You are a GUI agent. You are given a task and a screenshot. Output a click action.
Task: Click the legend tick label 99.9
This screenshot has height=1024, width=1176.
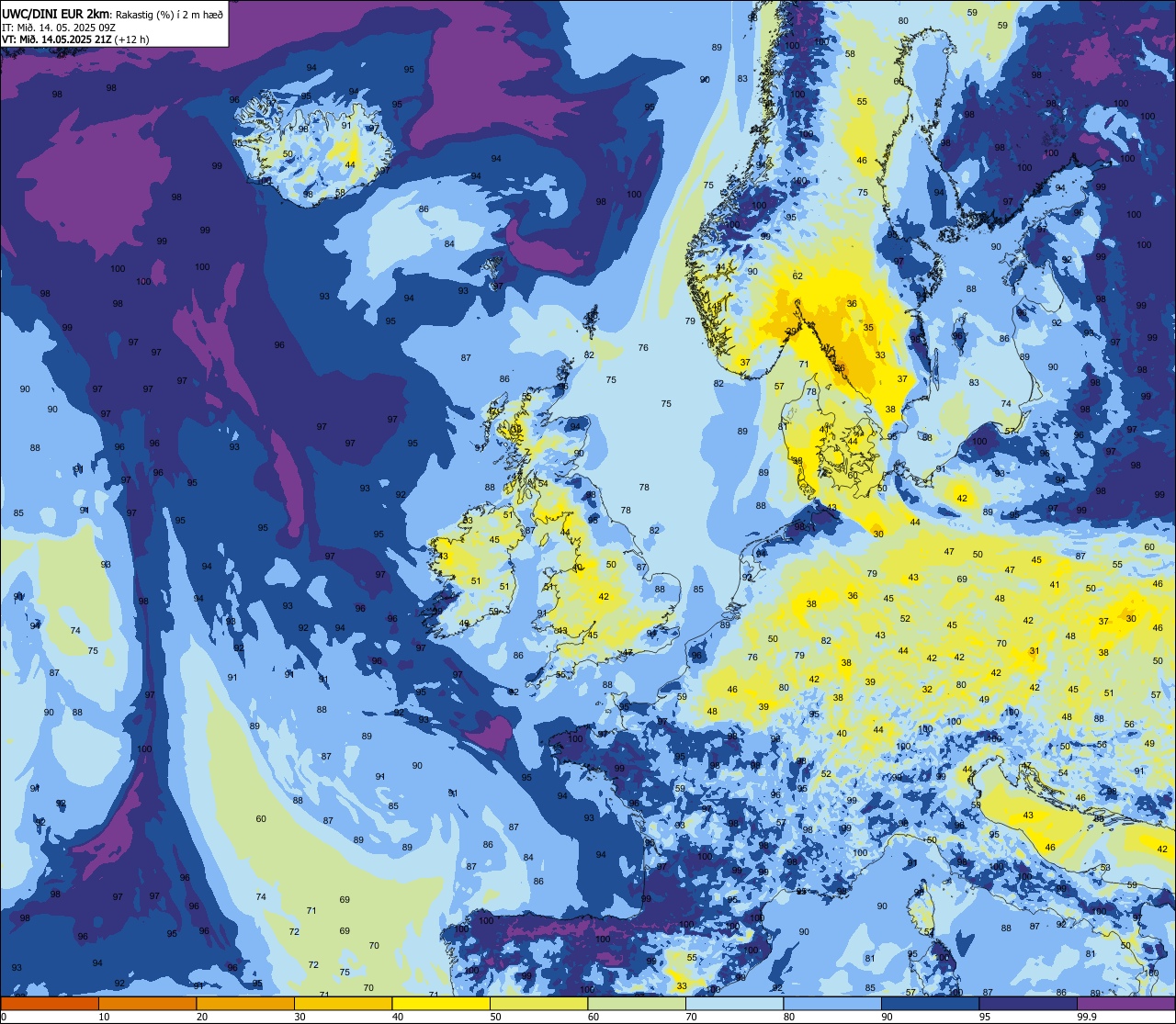1088,1016
